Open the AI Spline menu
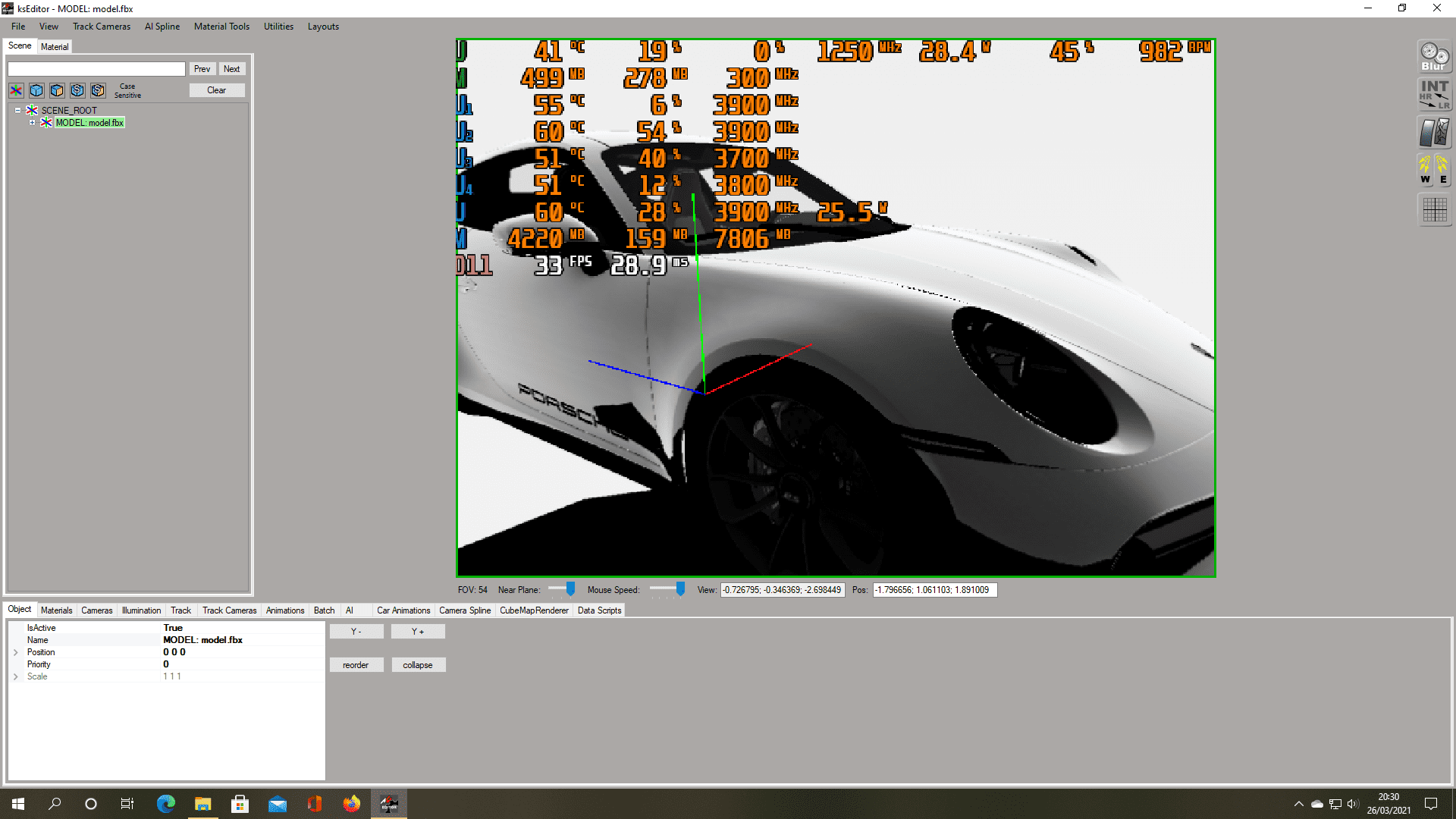 162,27
